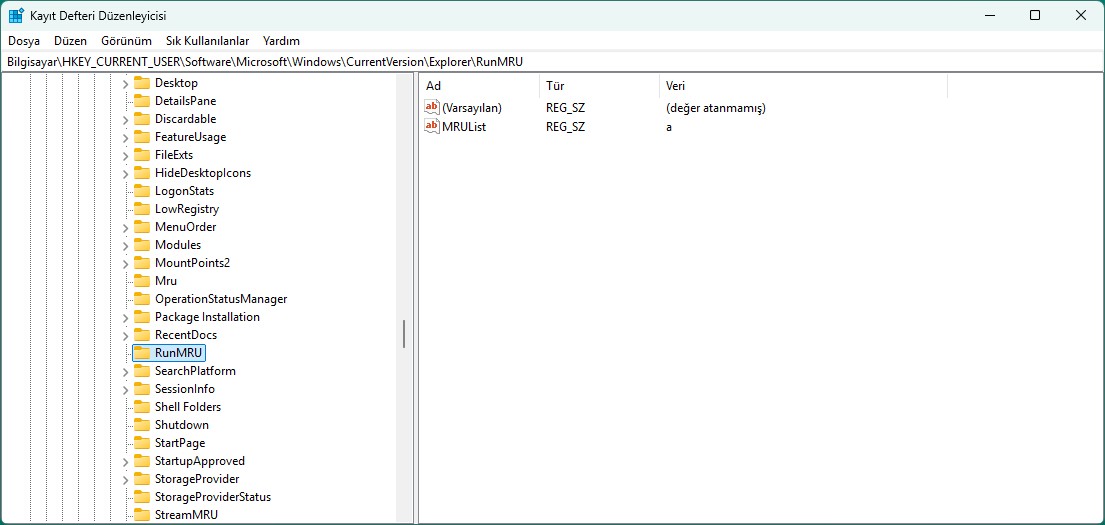
Task: Click the Mru folder icon
Action: (x=142, y=281)
